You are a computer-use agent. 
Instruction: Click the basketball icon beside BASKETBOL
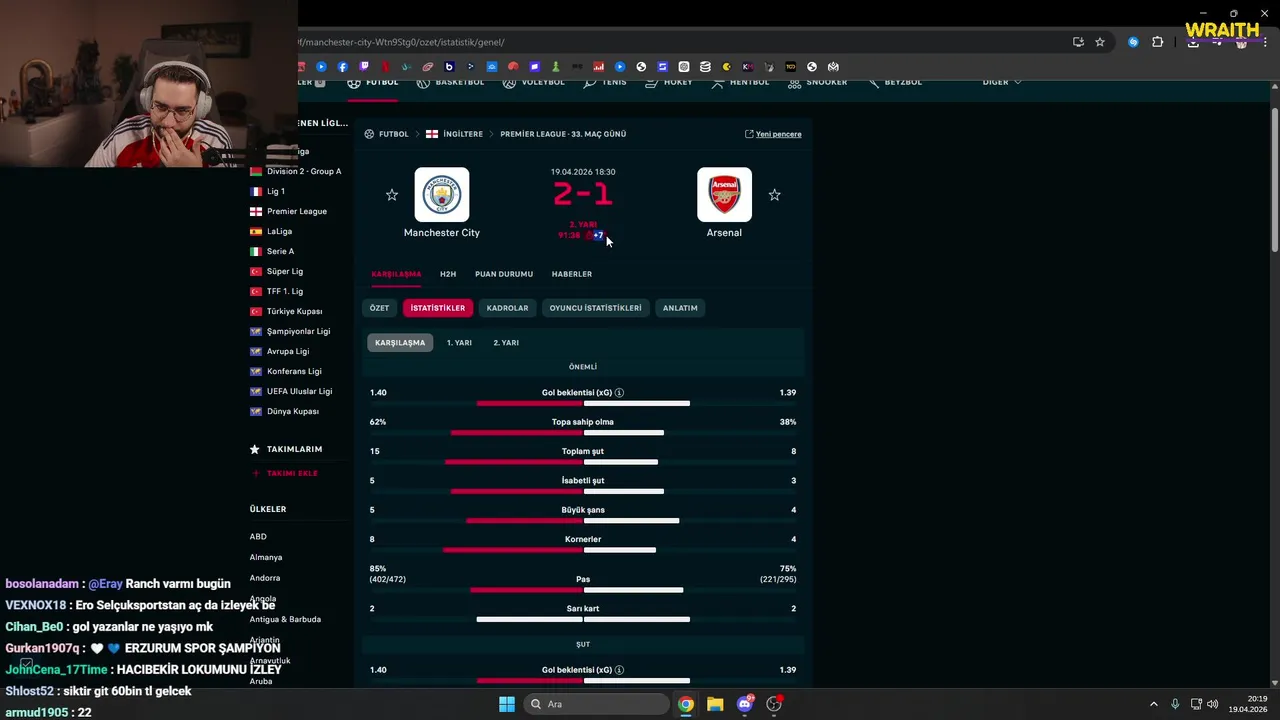pos(423,82)
